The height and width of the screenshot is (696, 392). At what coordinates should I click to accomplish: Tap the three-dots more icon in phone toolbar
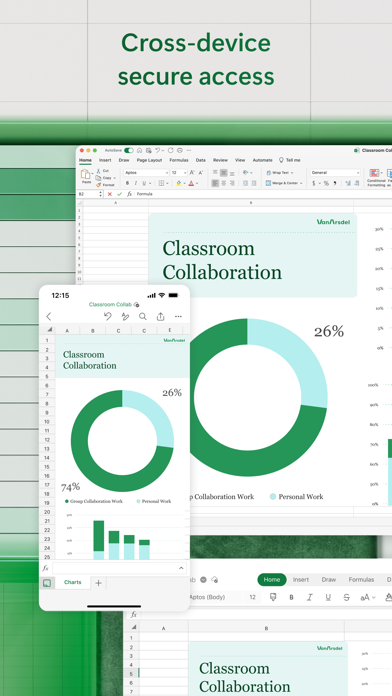(x=178, y=316)
